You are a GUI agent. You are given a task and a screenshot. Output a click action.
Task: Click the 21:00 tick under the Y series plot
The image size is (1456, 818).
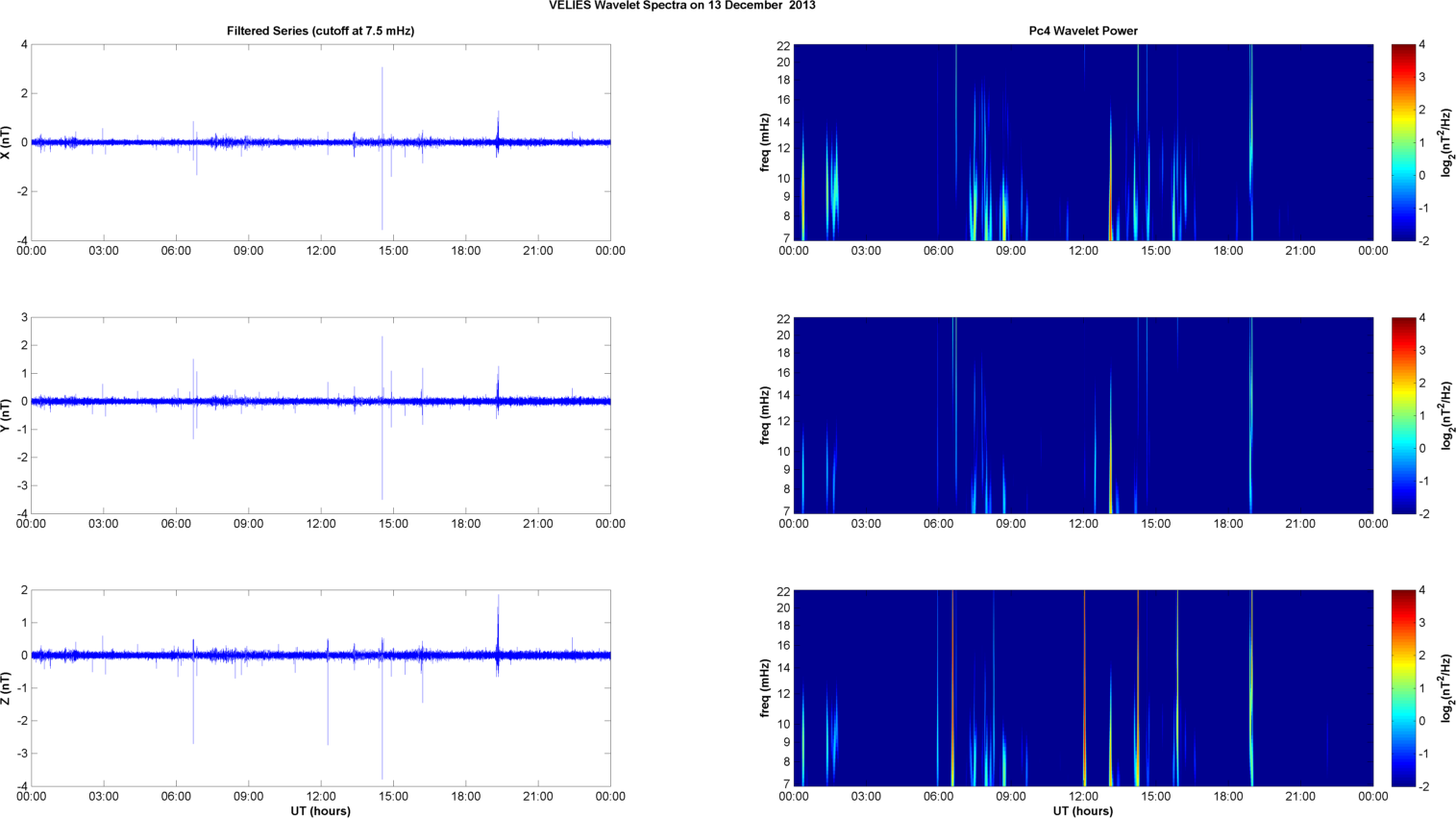tap(537, 524)
